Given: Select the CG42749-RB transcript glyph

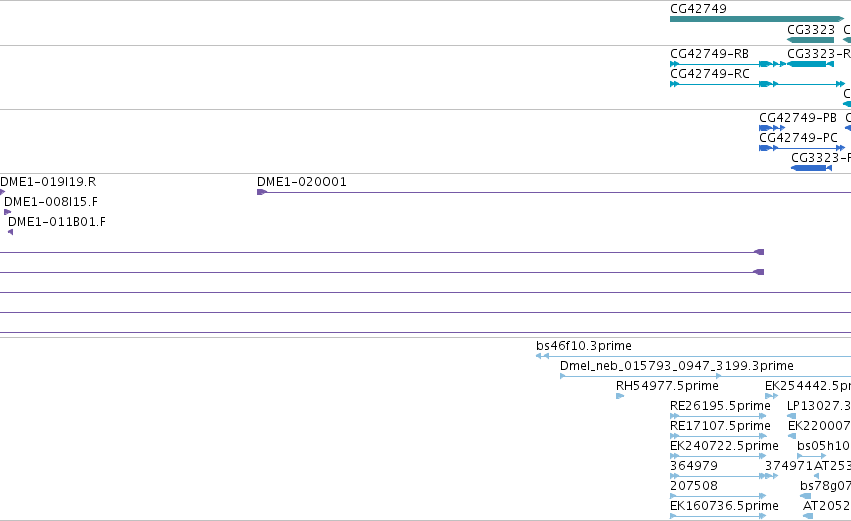Looking at the screenshot, I should (x=728, y=64).
